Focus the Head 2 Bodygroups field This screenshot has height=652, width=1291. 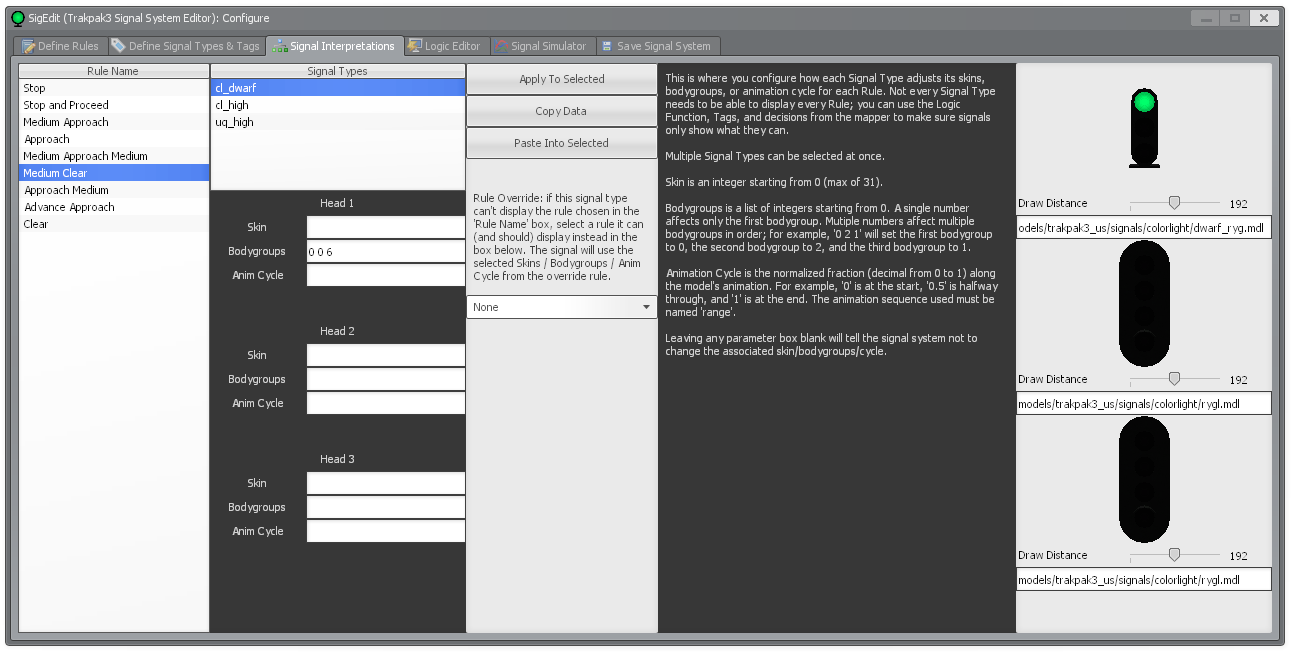386,379
